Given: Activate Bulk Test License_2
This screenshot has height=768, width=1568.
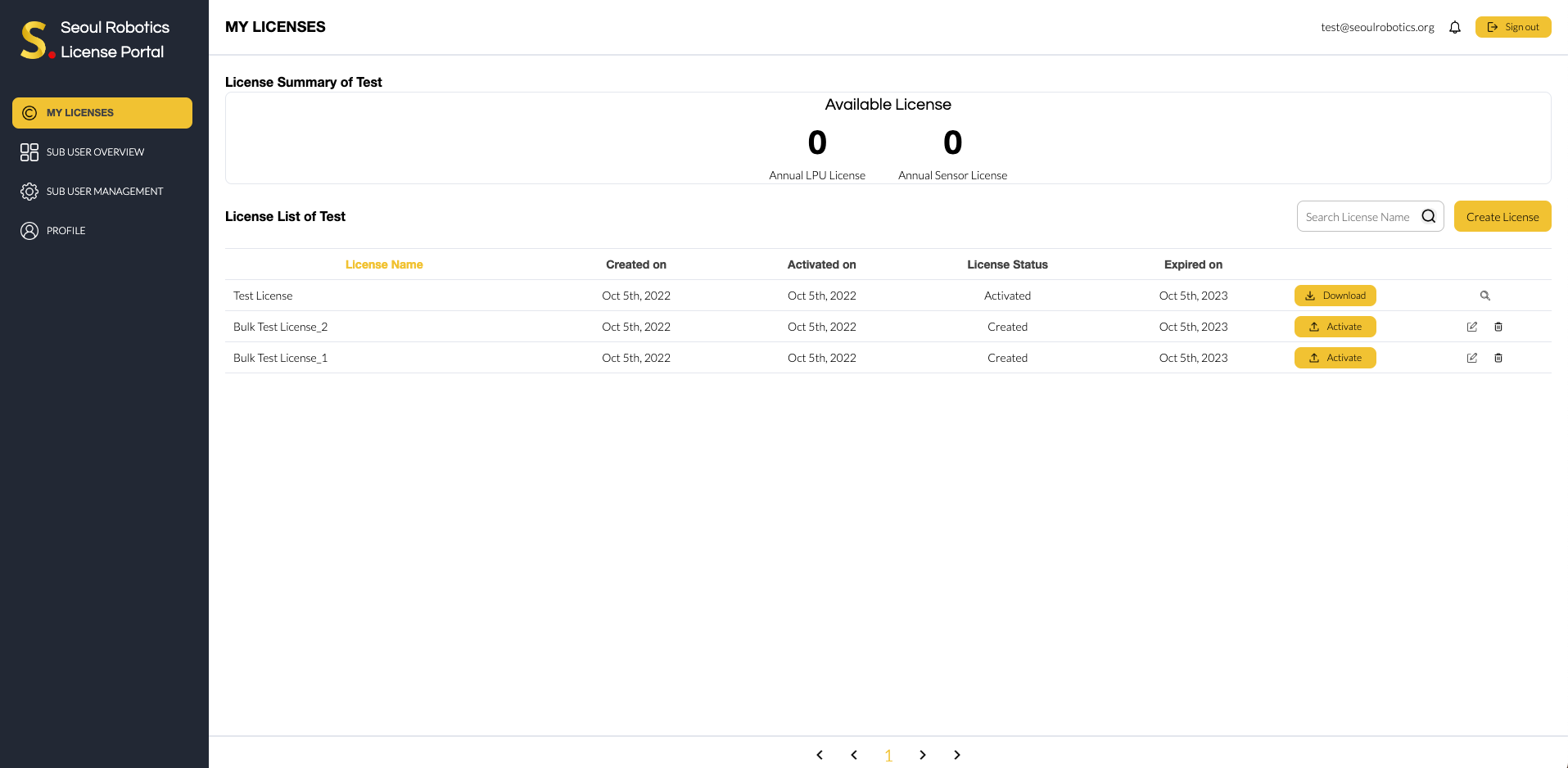Looking at the screenshot, I should click(1335, 327).
